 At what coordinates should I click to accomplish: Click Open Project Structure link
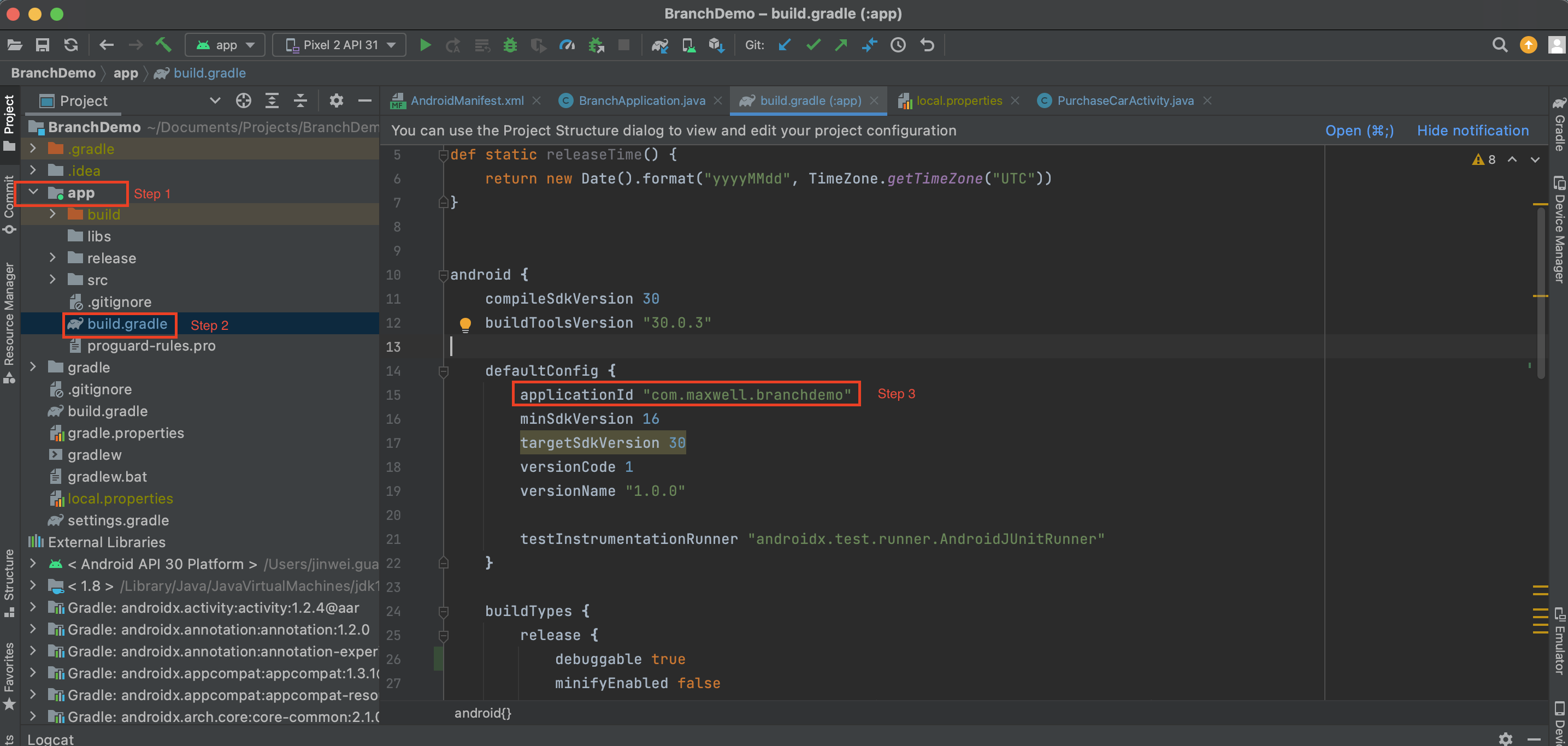(x=1359, y=131)
